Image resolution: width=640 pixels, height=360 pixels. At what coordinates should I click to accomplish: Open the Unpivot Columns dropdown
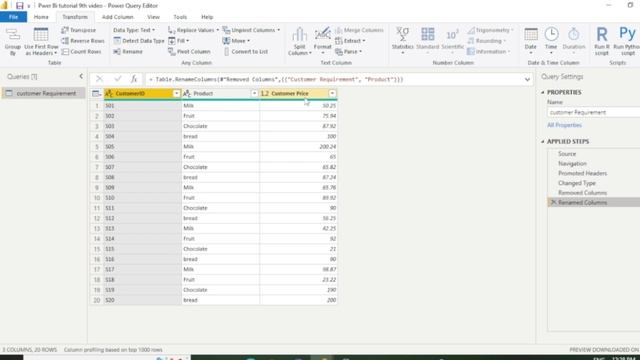pos(251,30)
